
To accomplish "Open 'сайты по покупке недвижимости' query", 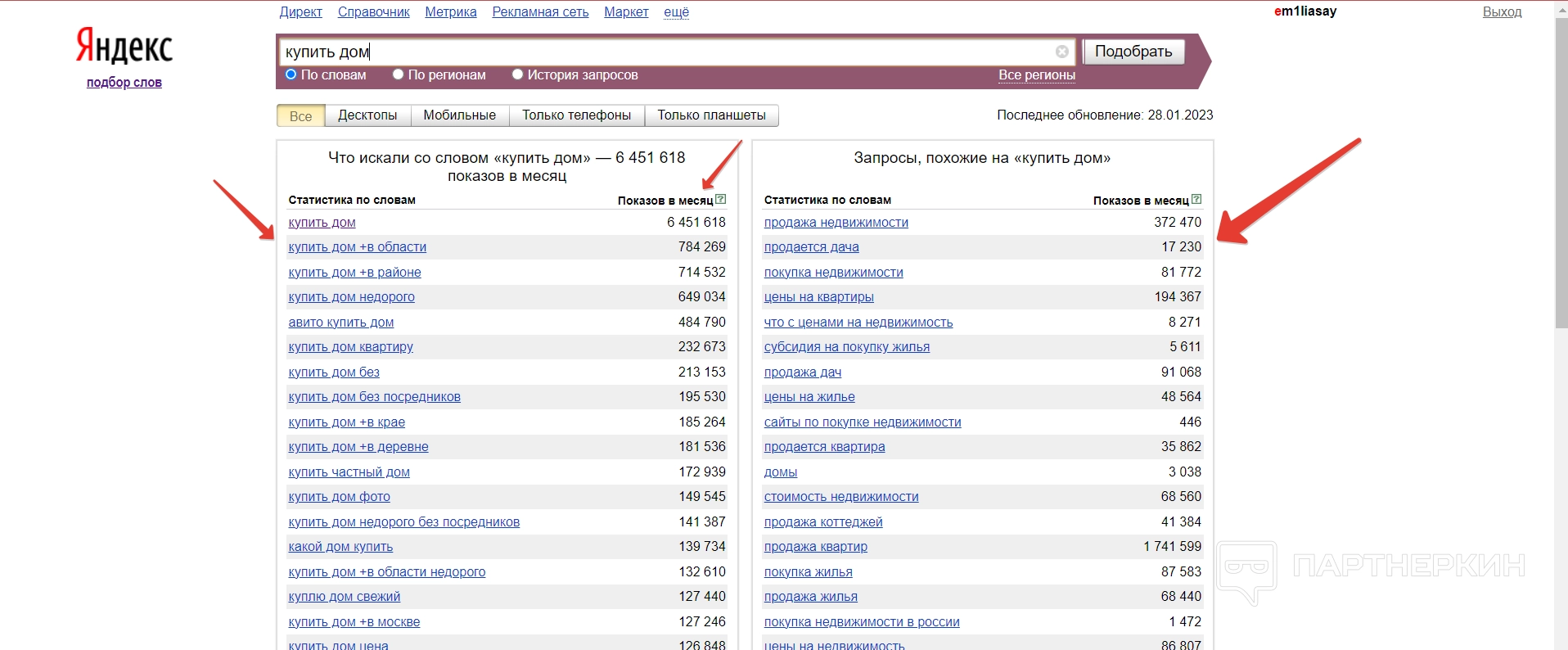I will (x=862, y=422).
